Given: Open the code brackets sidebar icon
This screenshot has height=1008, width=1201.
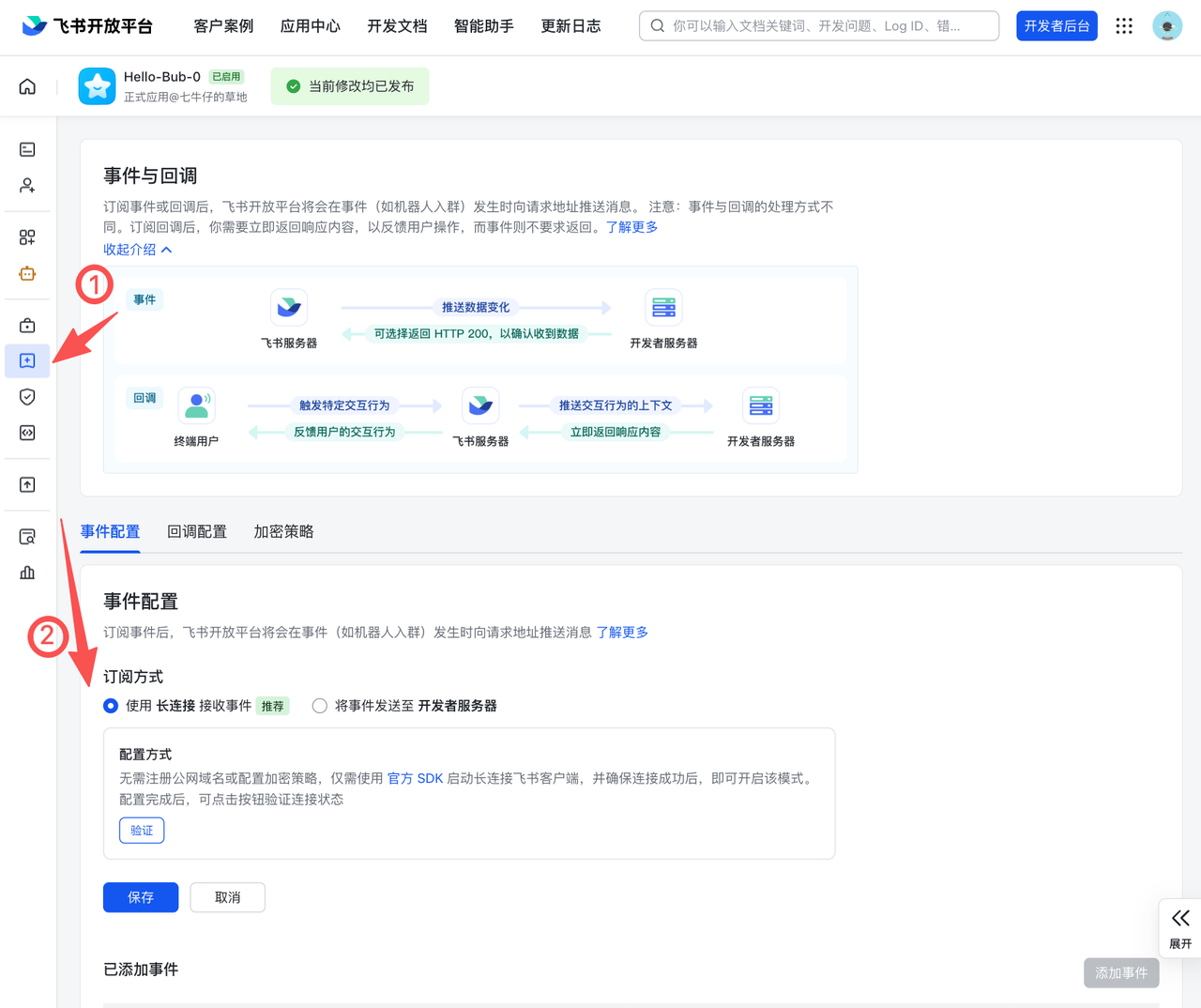Looking at the screenshot, I should 27,433.
